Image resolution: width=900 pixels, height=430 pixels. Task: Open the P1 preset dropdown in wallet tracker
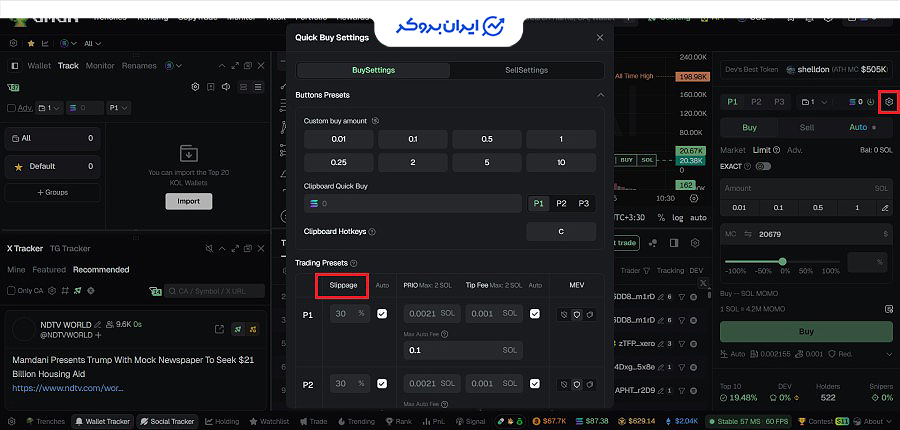point(119,108)
